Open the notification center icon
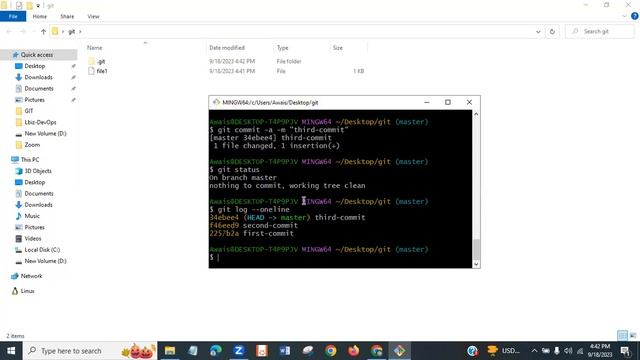 (625, 351)
